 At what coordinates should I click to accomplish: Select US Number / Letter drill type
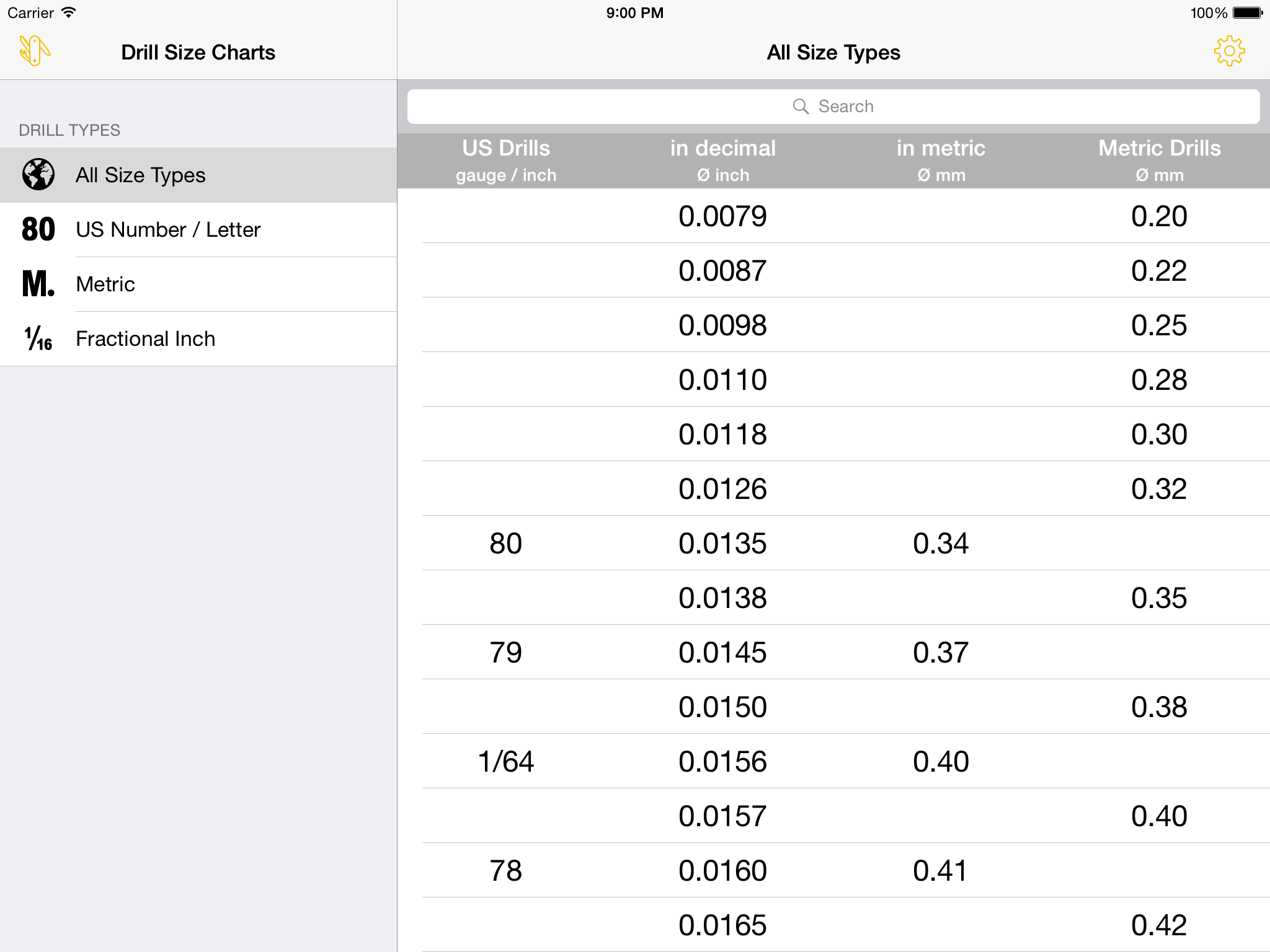tap(198, 229)
